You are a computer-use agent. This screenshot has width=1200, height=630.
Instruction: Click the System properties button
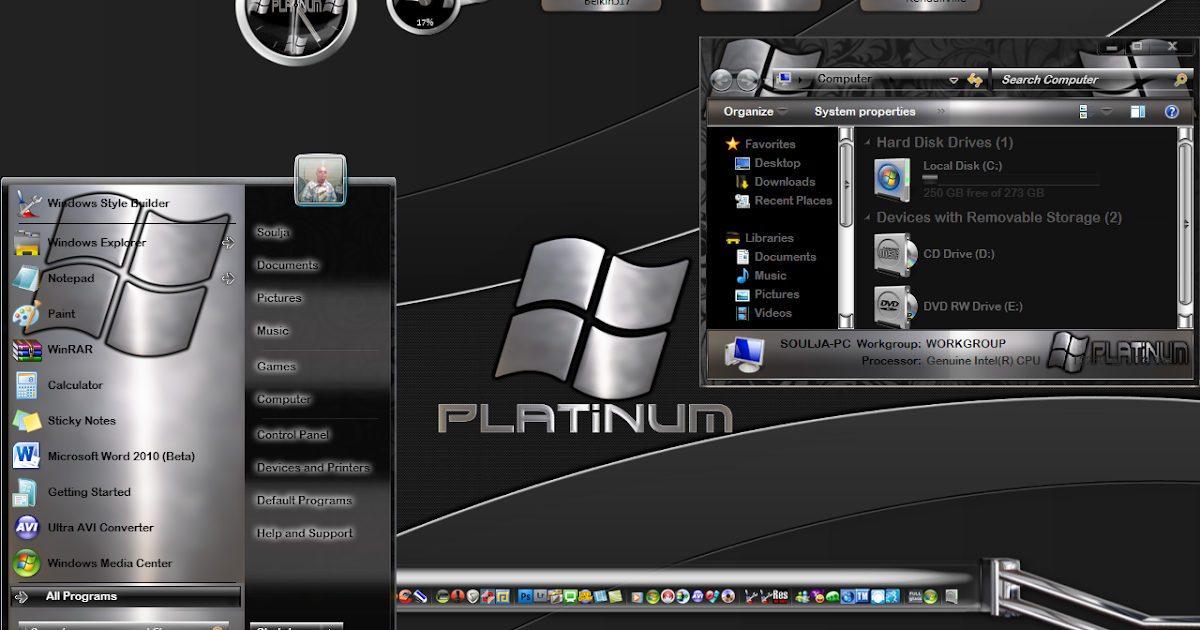tap(864, 112)
